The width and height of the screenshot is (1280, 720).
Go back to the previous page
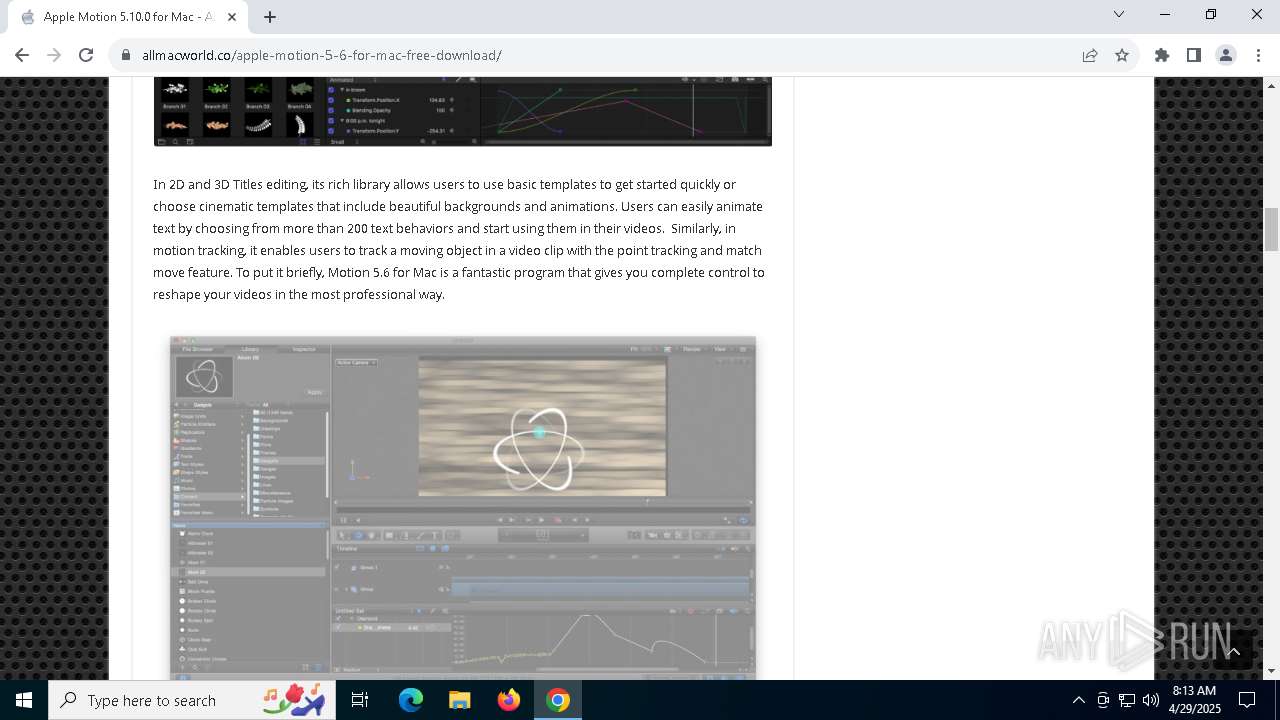click(x=22, y=55)
